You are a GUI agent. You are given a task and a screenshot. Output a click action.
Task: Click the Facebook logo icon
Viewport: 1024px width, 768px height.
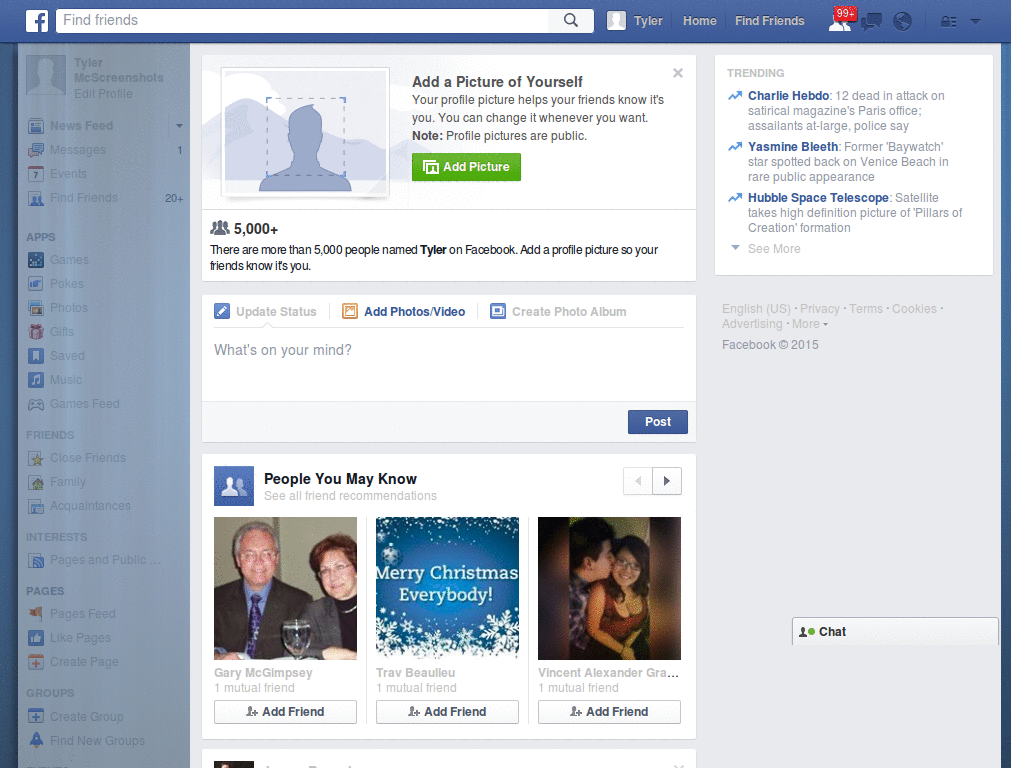click(x=37, y=21)
